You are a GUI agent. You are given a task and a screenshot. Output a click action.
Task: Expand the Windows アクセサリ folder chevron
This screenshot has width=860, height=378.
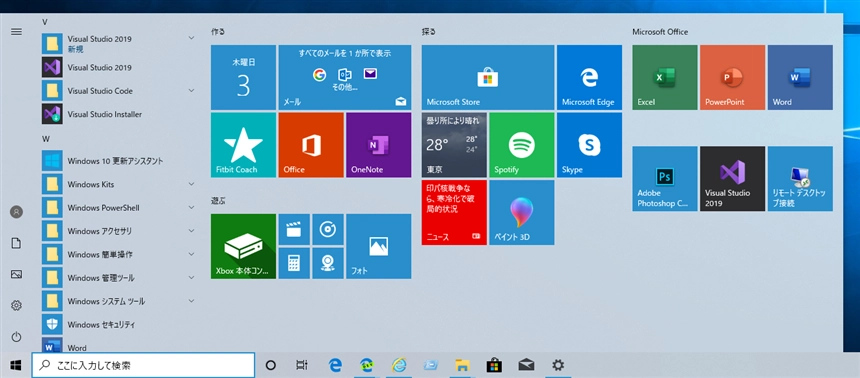191,230
